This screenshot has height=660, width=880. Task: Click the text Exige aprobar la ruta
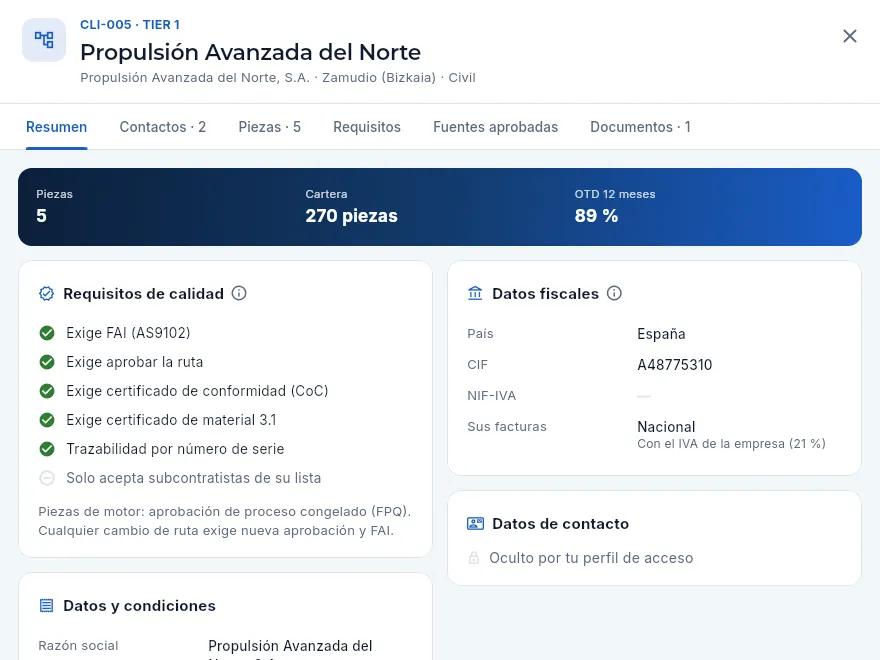click(135, 362)
